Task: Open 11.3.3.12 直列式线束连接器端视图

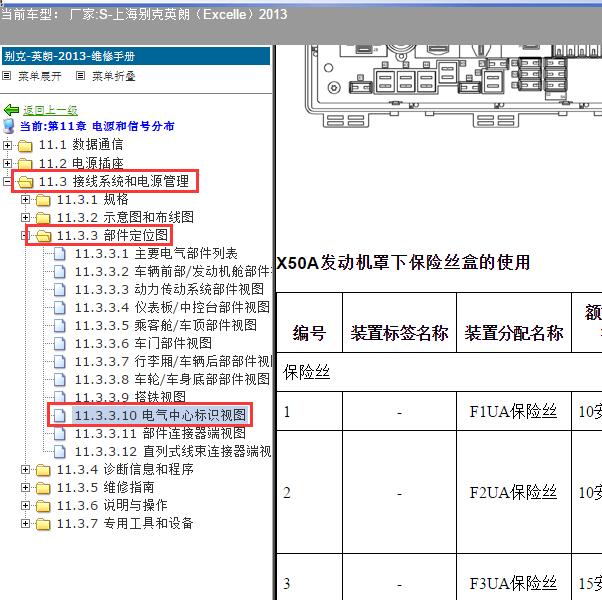Action: [173, 451]
